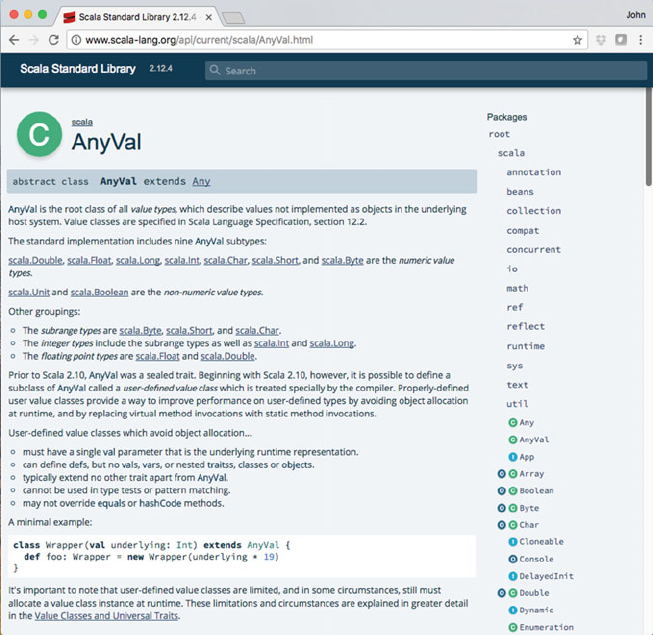Open the ref package
The width and height of the screenshot is (653, 635).
pyautogui.click(x=515, y=307)
